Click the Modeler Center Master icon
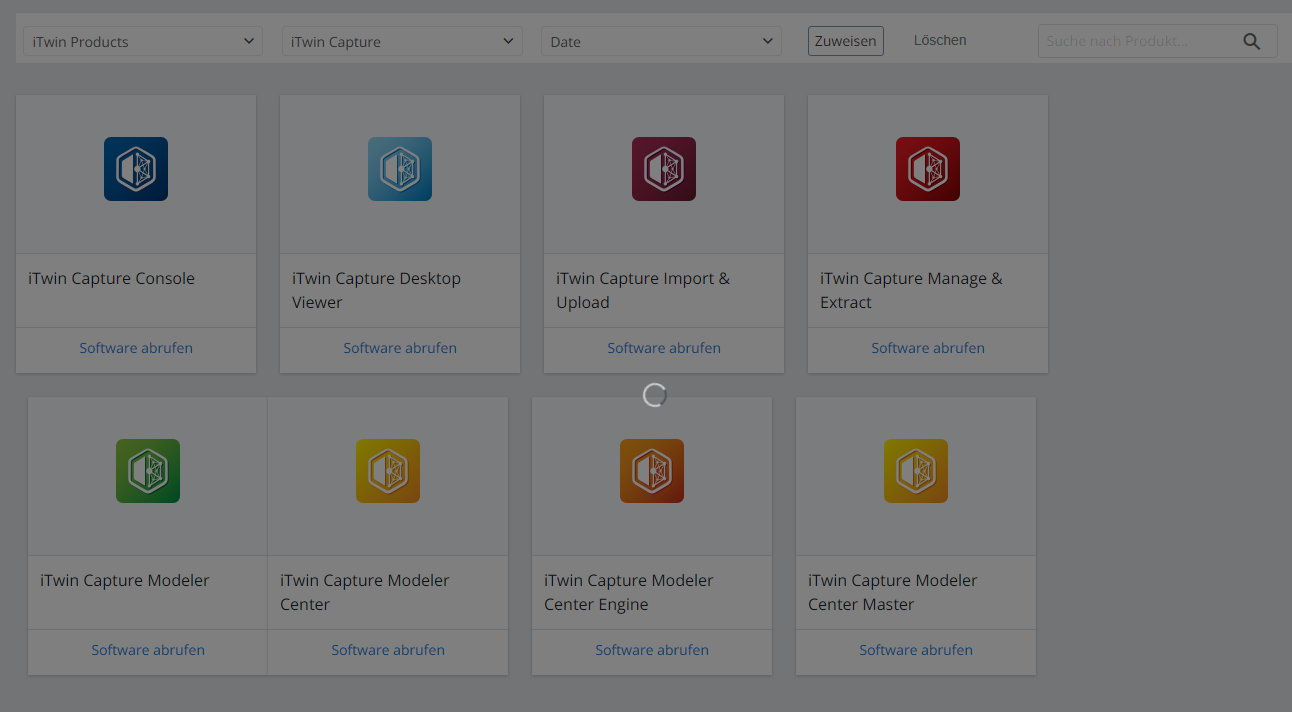This screenshot has width=1292, height=712. pos(916,471)
